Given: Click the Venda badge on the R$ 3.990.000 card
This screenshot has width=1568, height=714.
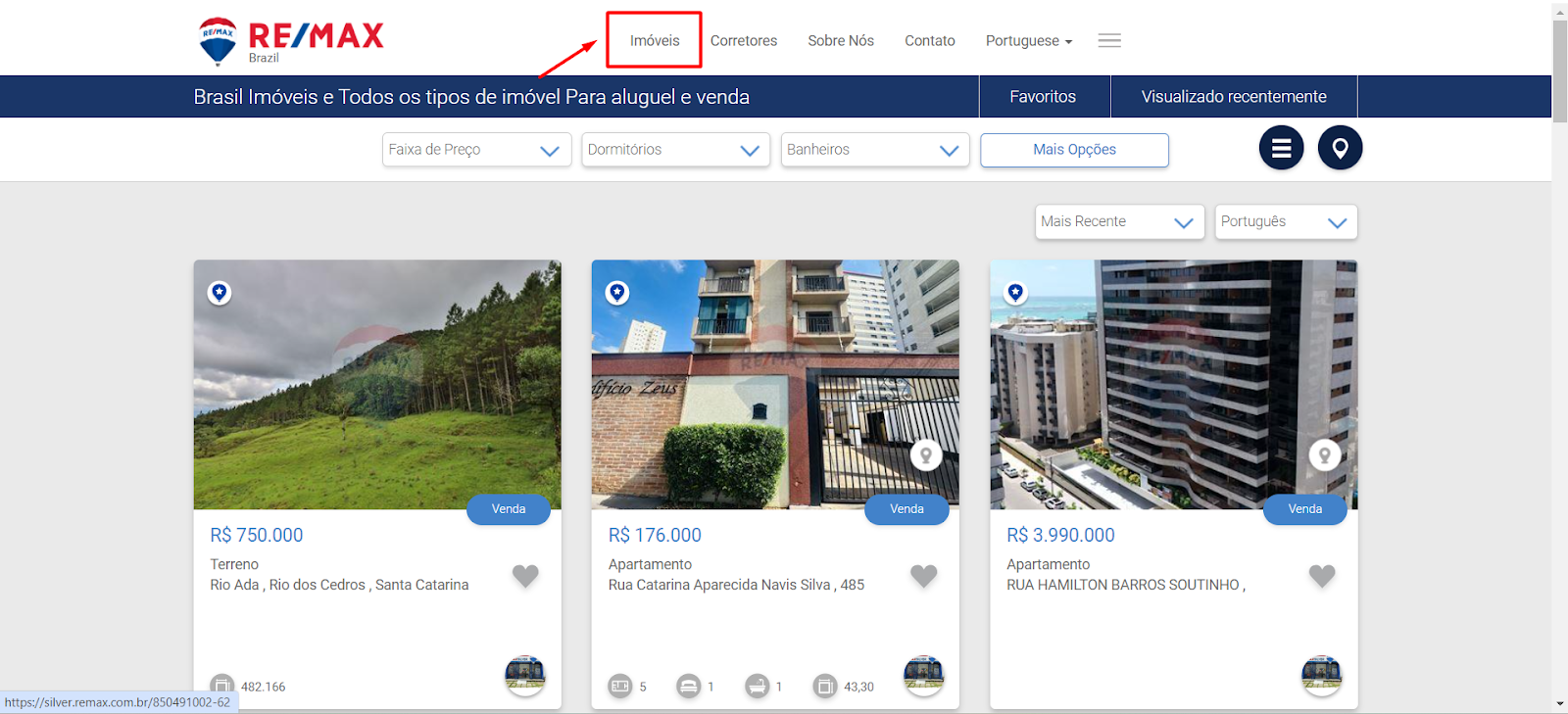Looking at the screenshot, I should pyautogui.click(x=1305, y=509).
